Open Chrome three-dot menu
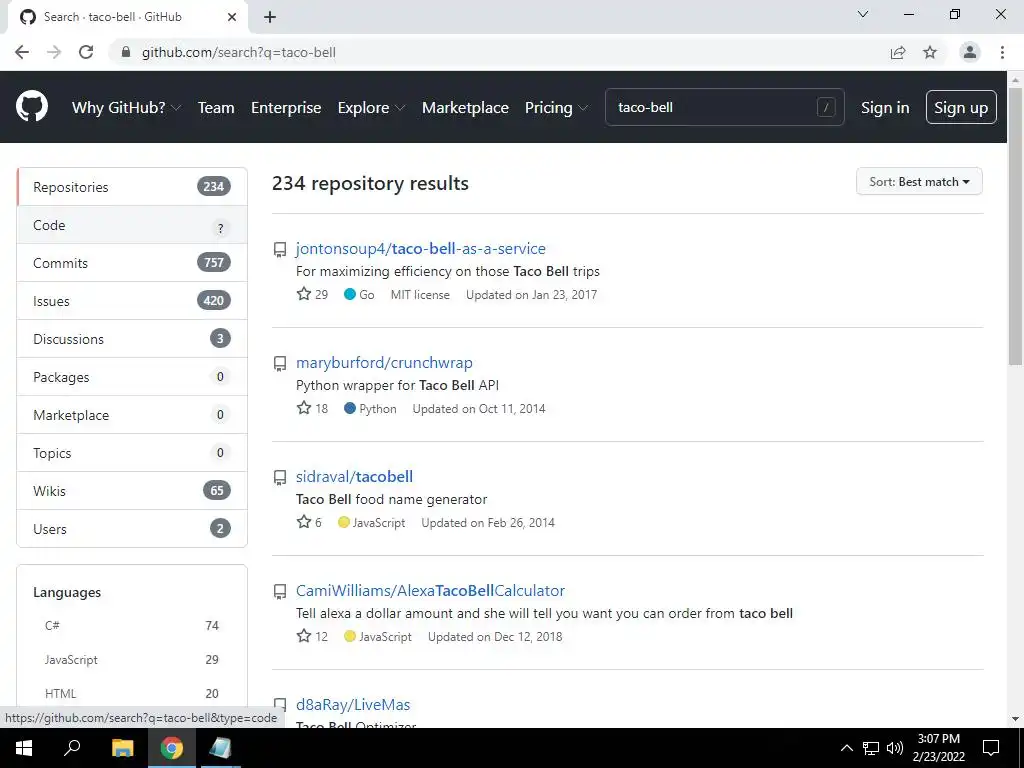This screenshot has height=768, width=1024. [x=1002, y=52]
